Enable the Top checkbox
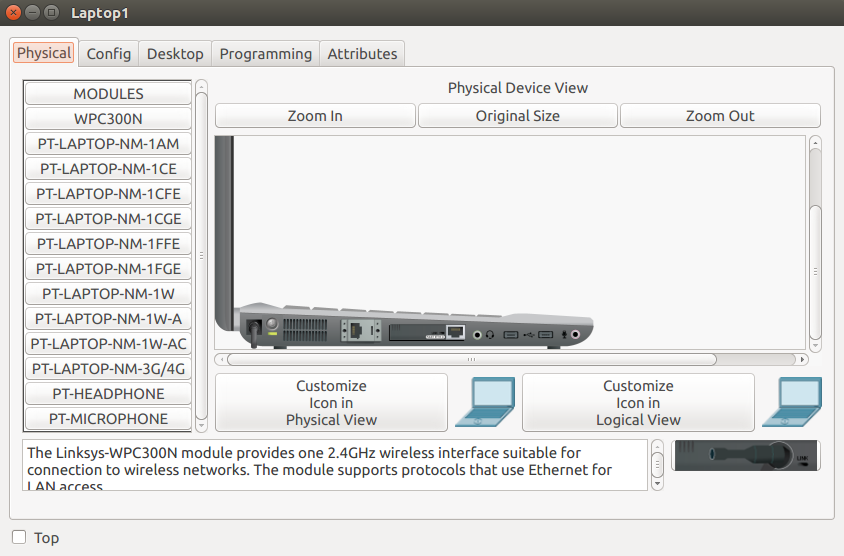This screenshot has width=844, height=556. 19,537
